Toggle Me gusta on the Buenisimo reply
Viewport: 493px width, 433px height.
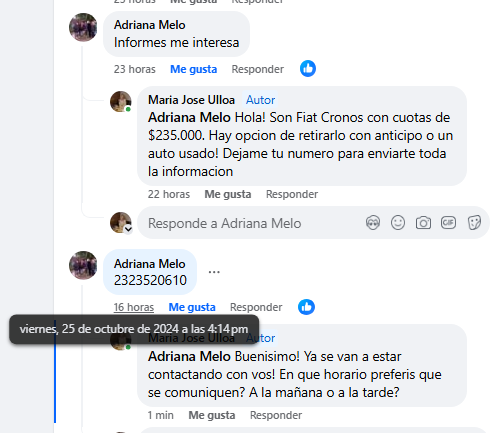tap(212, 415)
